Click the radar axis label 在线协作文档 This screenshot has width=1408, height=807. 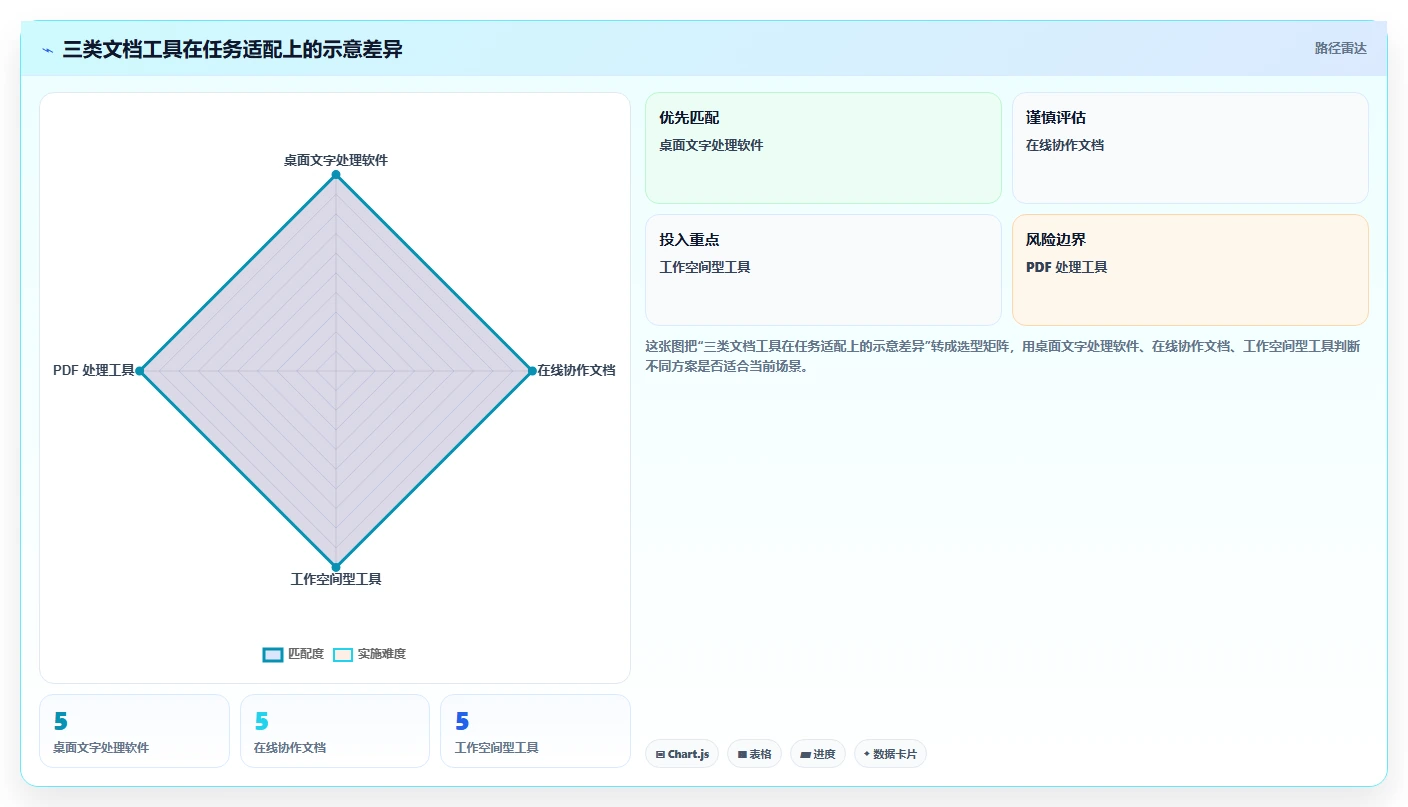click(576, 370)
